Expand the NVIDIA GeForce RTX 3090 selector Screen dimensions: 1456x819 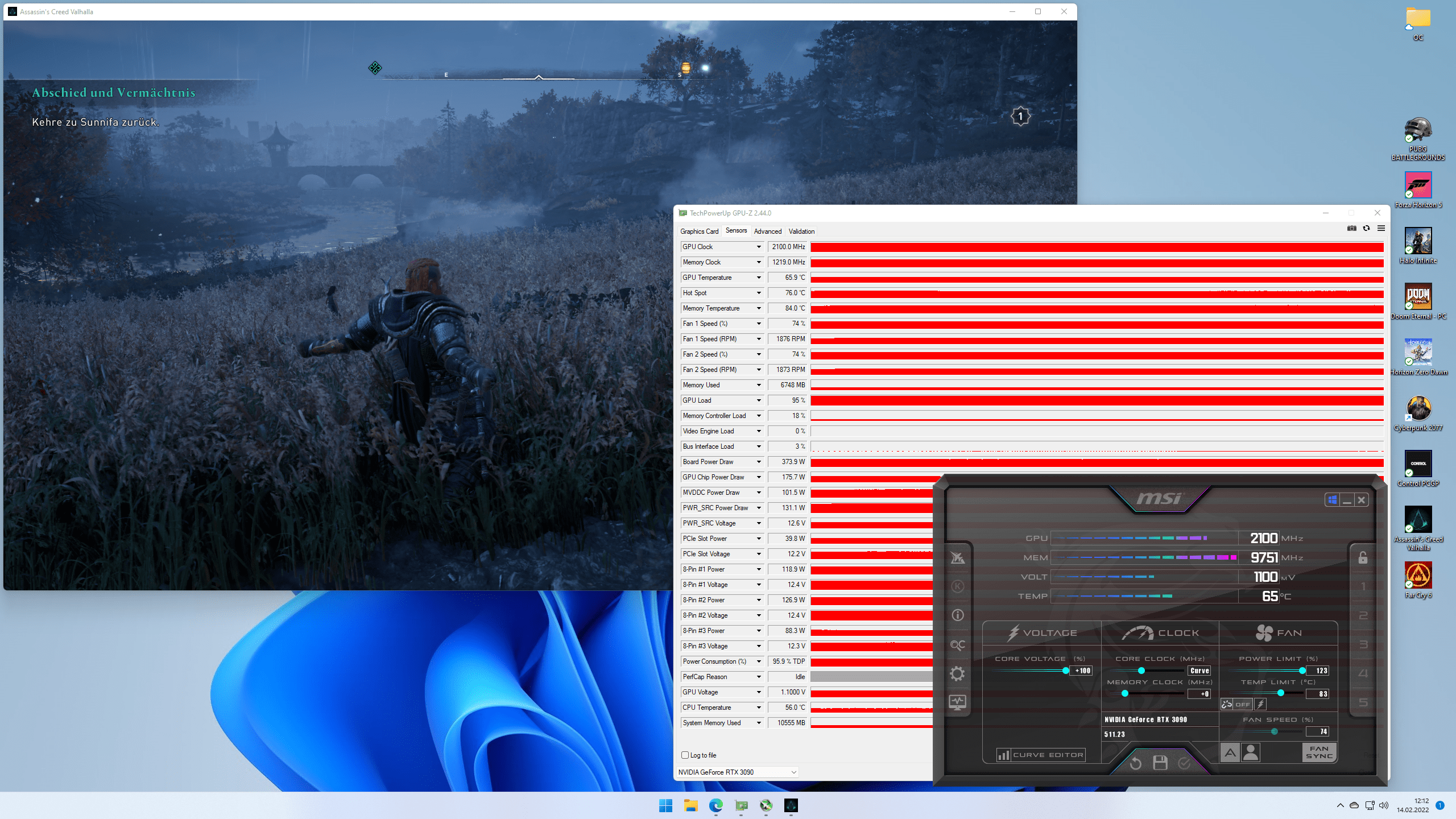[x=793, y=772]
